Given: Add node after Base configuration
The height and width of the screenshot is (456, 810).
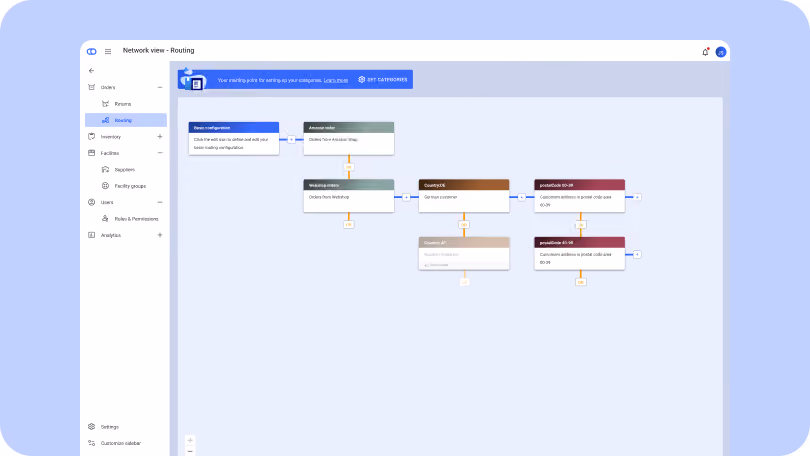Looking at the screenshot, I should tap(291, 139).
